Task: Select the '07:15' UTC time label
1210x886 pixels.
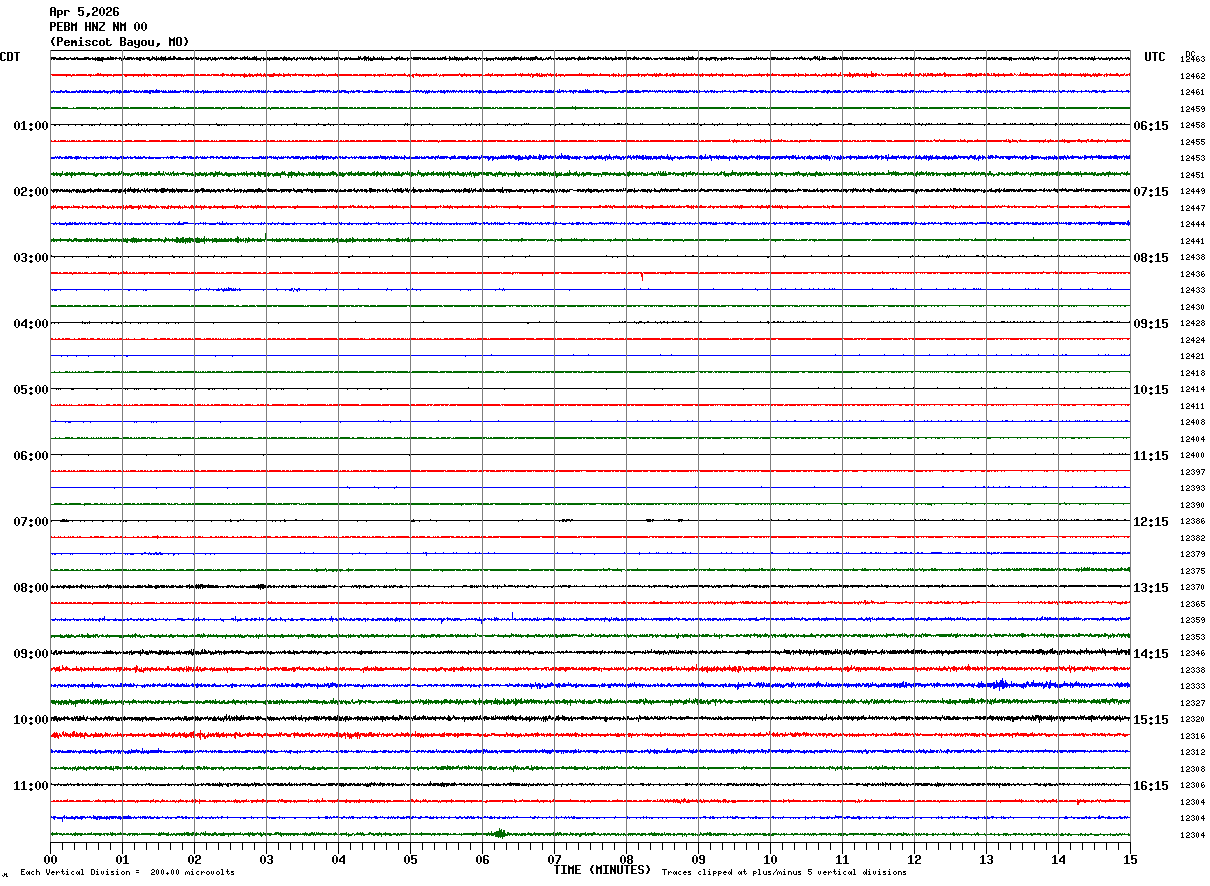Action: pyautogui.click(x=1151, y=192)
